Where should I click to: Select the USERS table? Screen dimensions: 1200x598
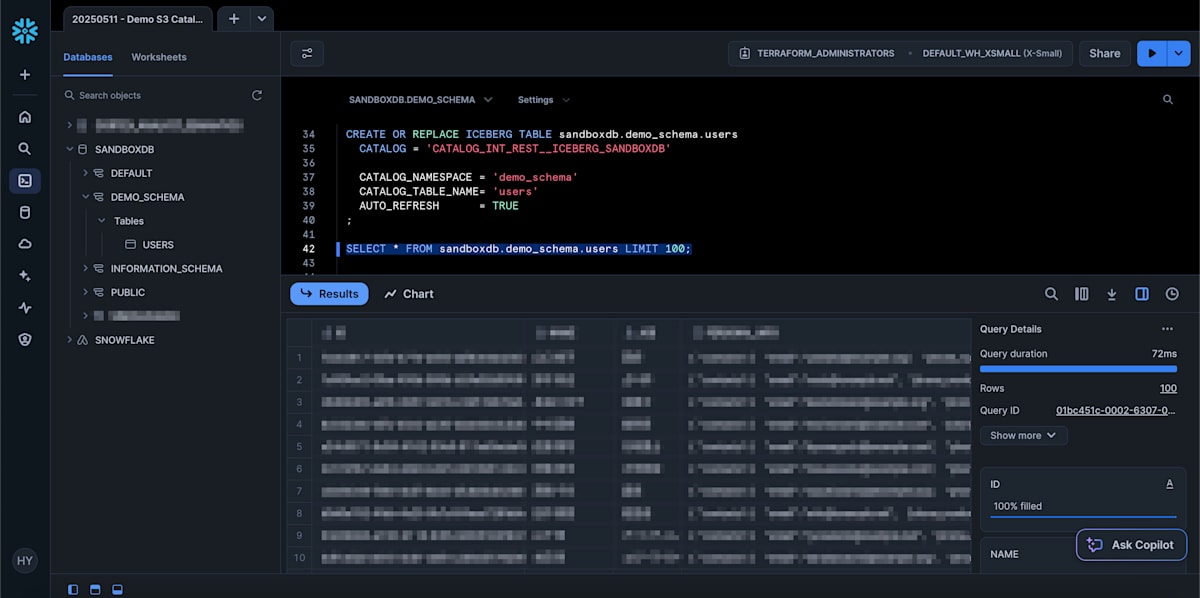coord(158,245)
